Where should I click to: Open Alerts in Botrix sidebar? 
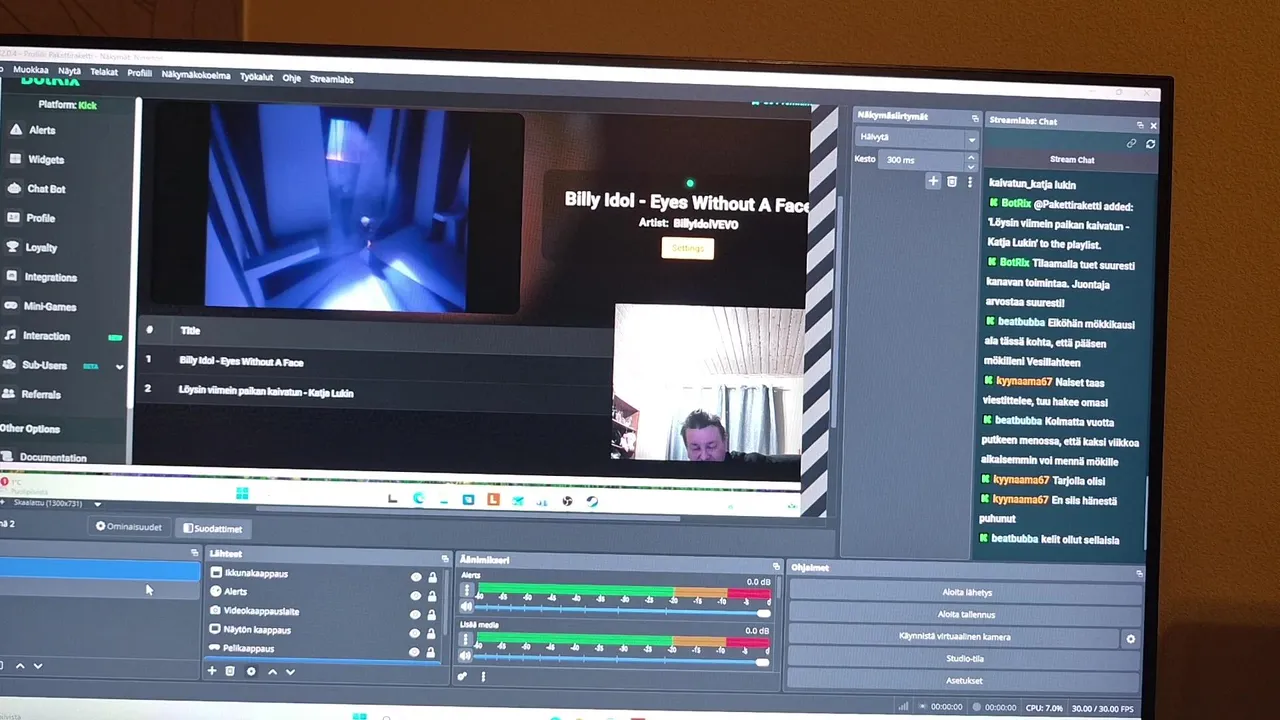pos(42,131)
